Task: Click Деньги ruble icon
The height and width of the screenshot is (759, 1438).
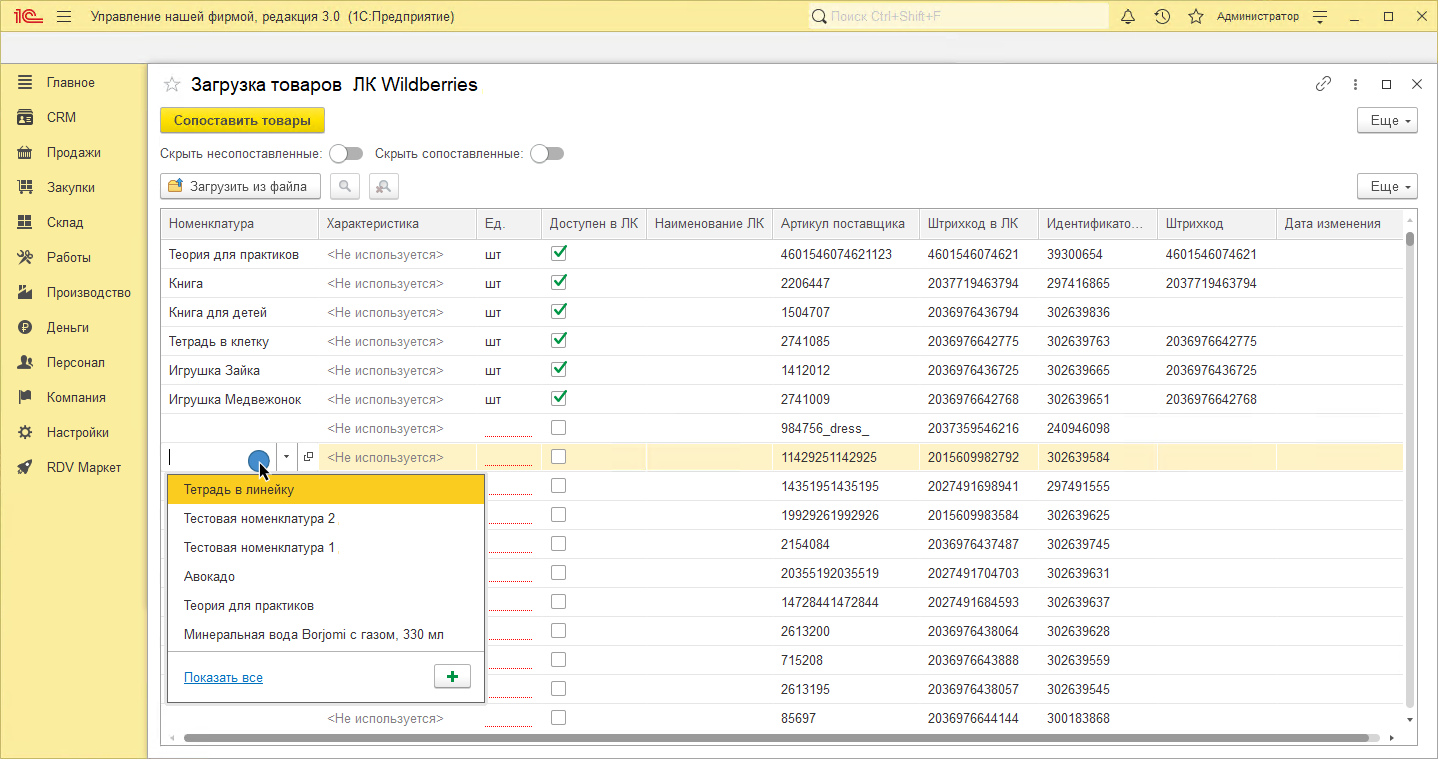Action: click(x=25, y=327)
